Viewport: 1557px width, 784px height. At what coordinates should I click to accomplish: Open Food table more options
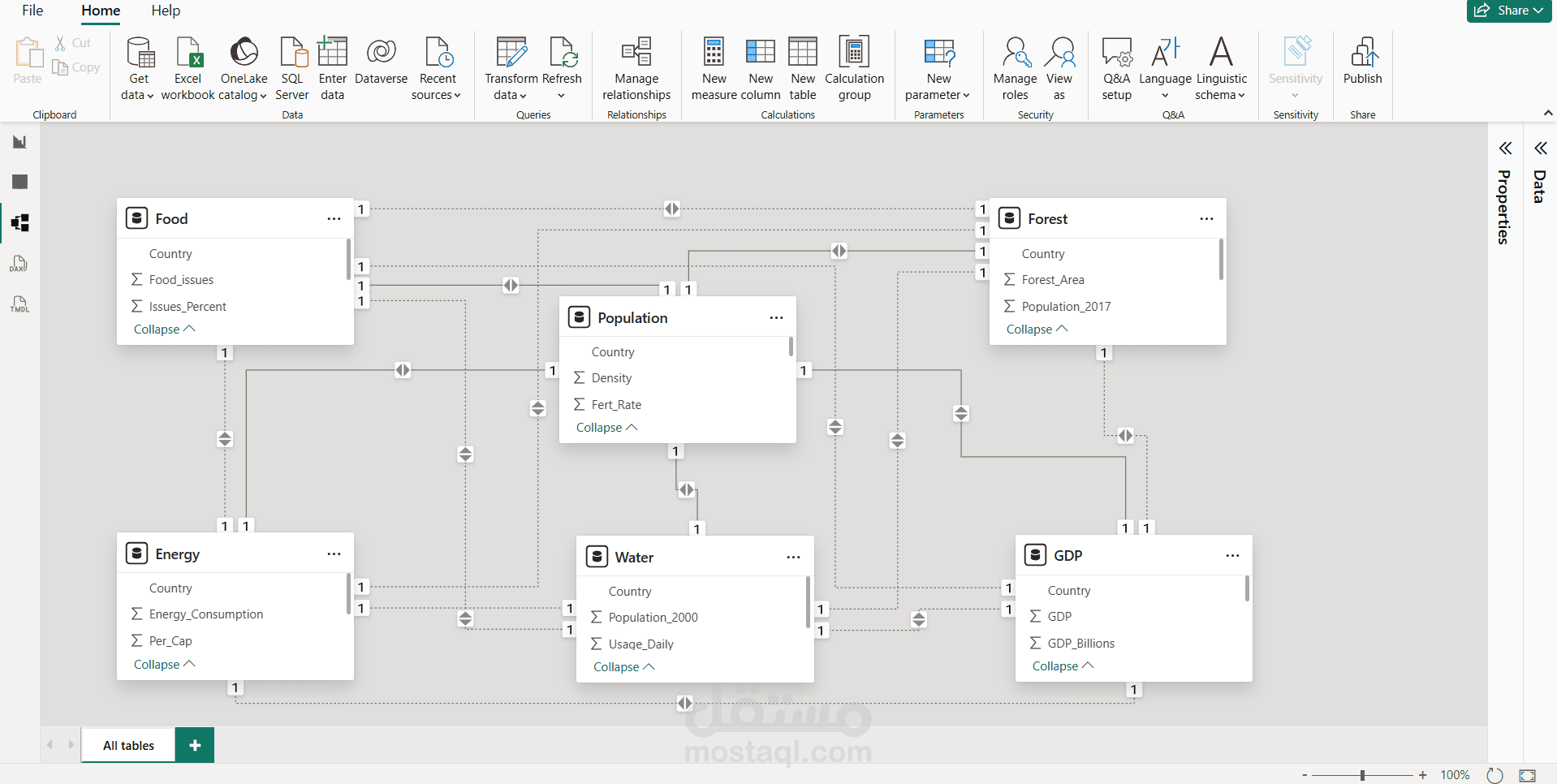pyautogui.click(x=334, y=219)
